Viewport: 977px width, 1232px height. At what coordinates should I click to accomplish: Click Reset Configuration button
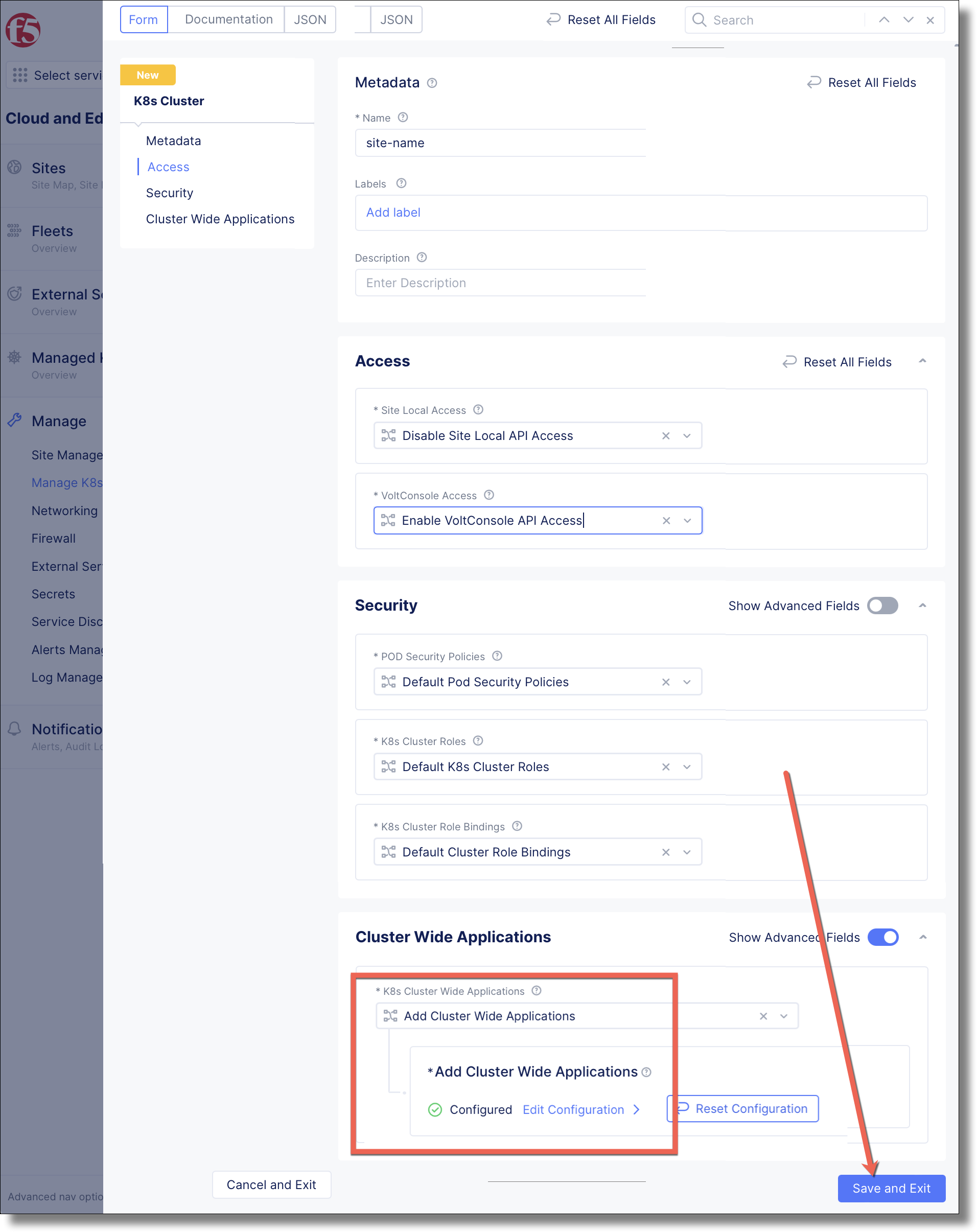coord(743,1109)
